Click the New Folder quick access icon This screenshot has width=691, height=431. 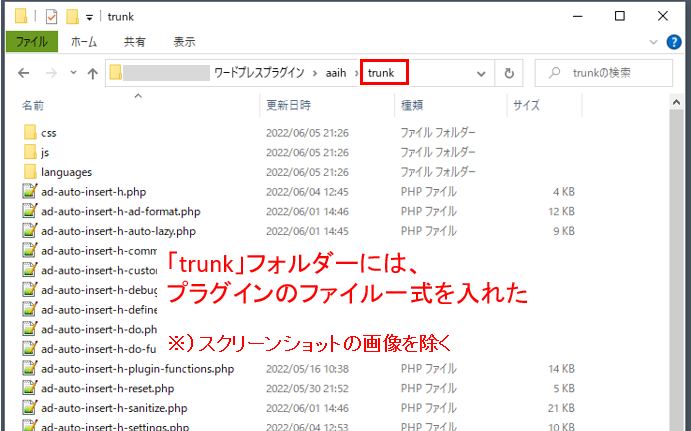[x=72, y=17]
